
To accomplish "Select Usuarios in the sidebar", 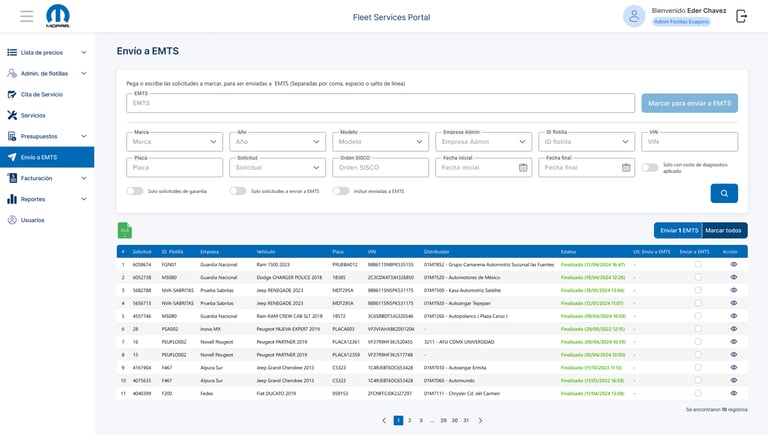I will coord(32,220).
